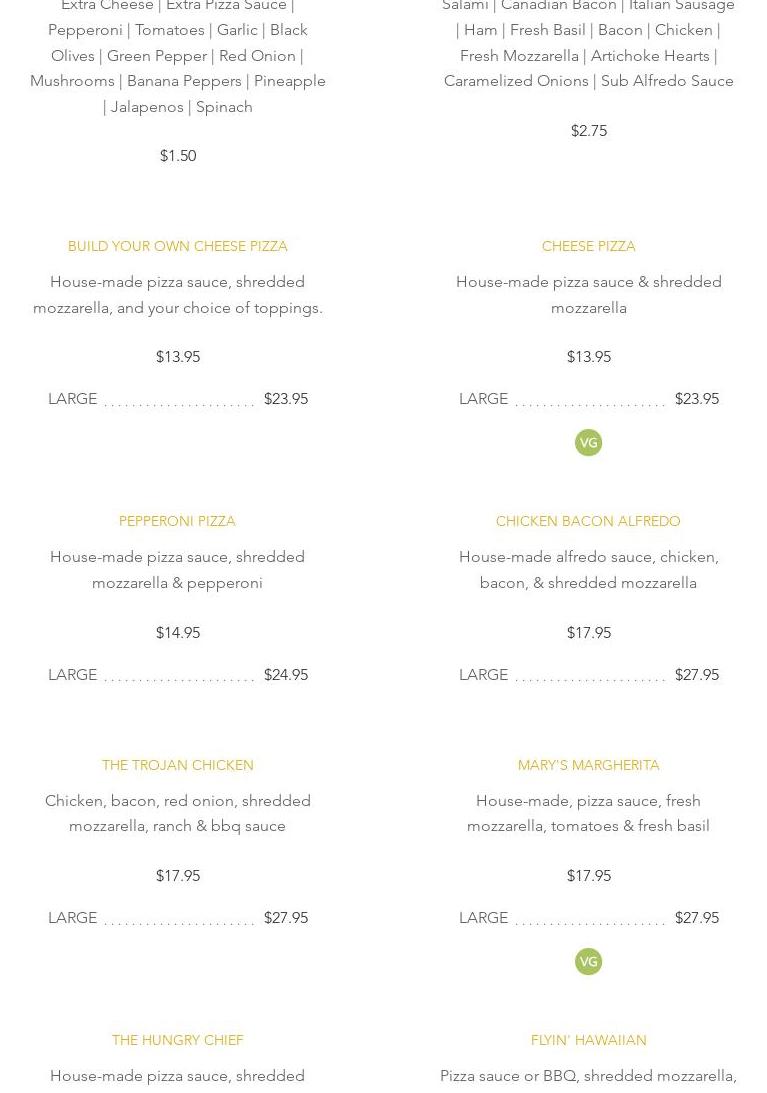Click the $17.95 Chicken Bacon Alfredo price
Viewport: 767px width, 1093px height.
coord(588,633)
